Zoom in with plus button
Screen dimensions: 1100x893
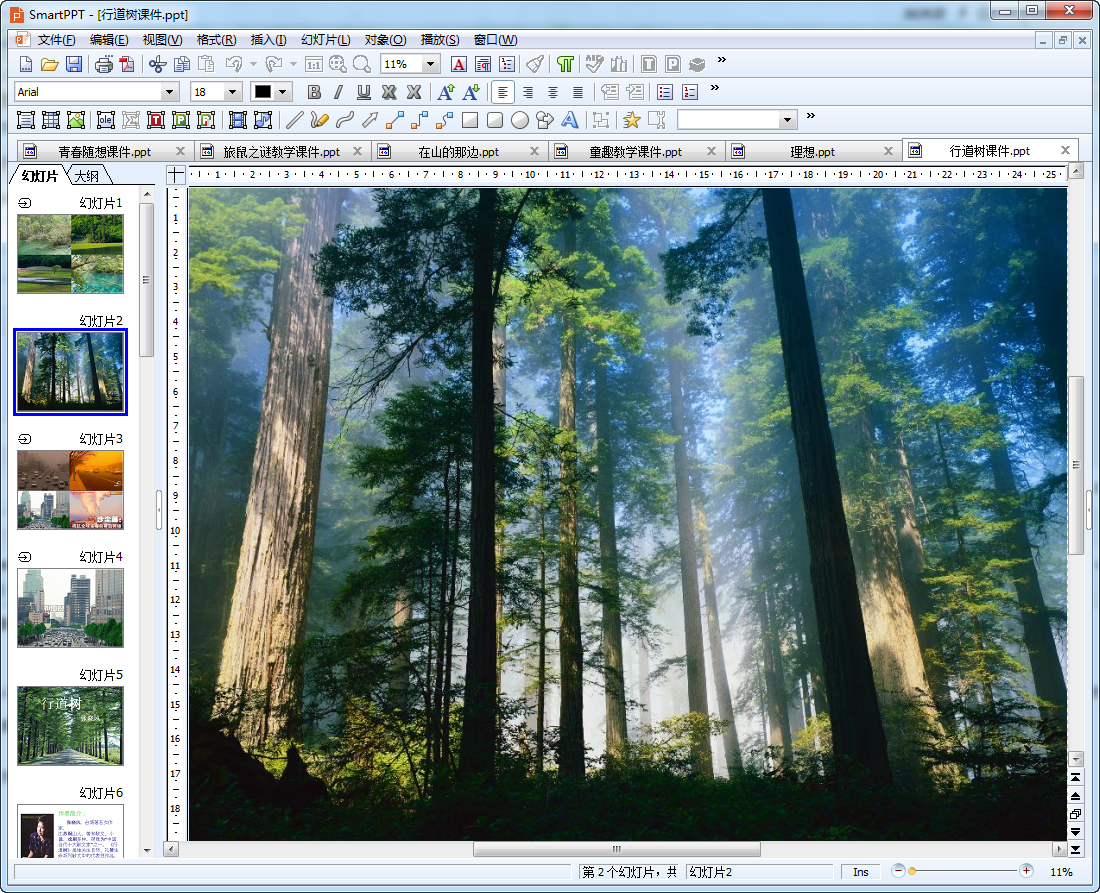(x=1026, y=871)
